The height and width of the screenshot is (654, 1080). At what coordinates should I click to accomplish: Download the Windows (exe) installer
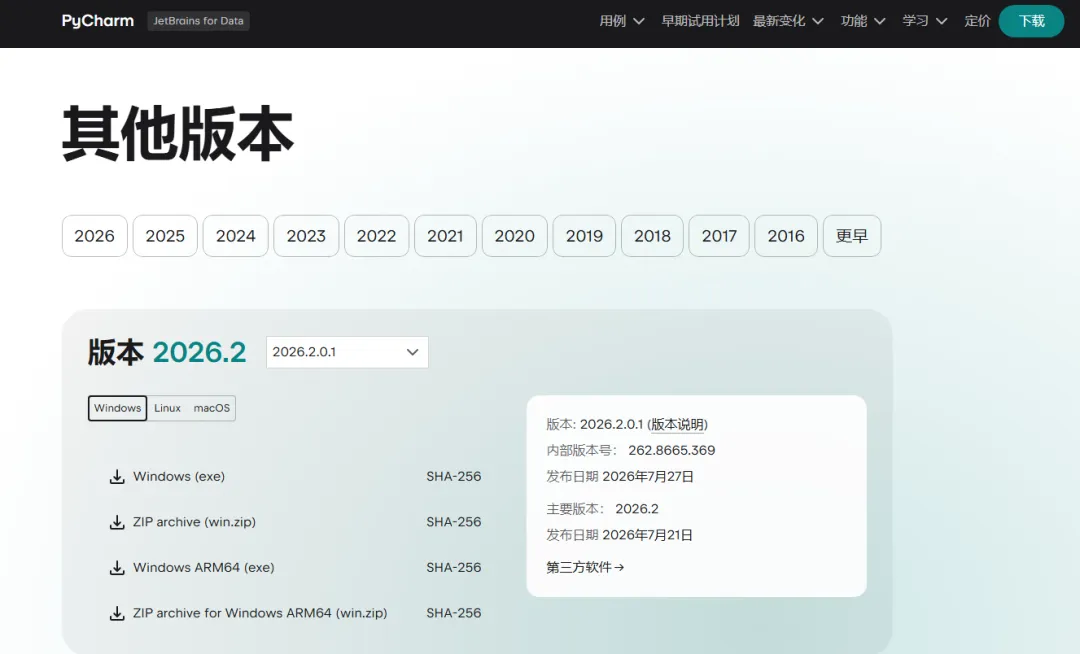[x=178, y=476]
